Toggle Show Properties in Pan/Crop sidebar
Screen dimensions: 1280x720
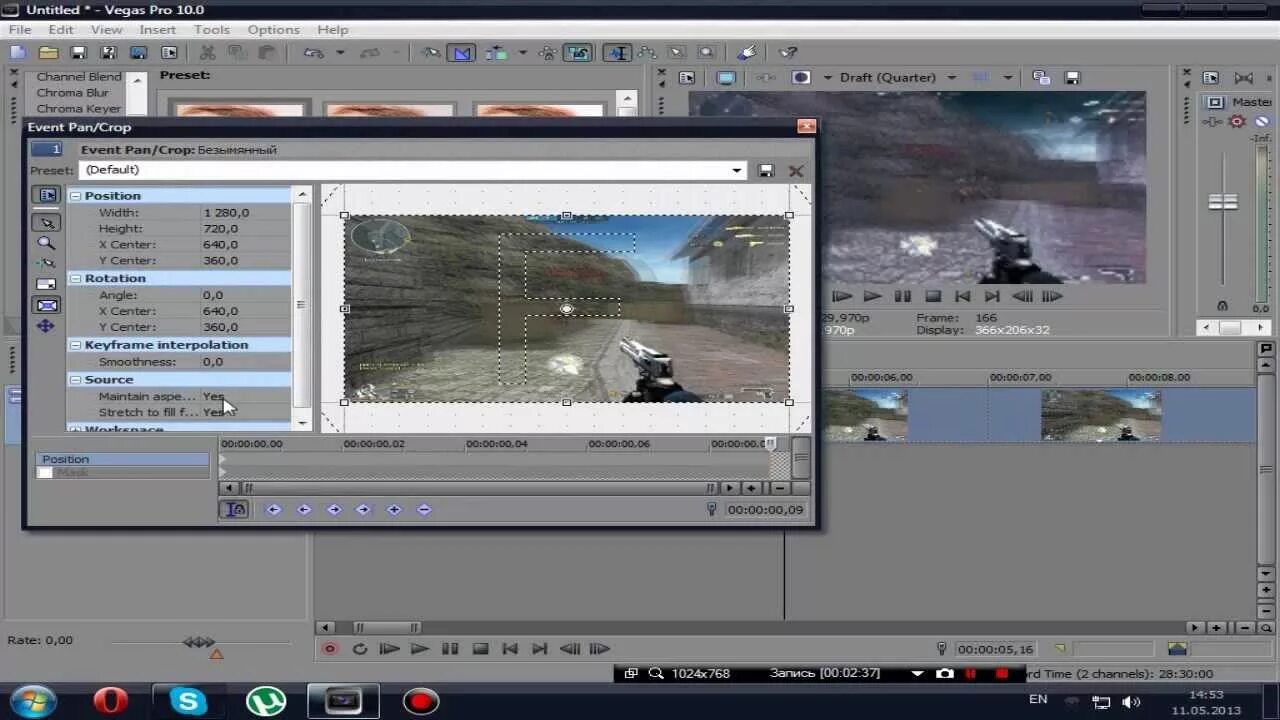point(47,195)
